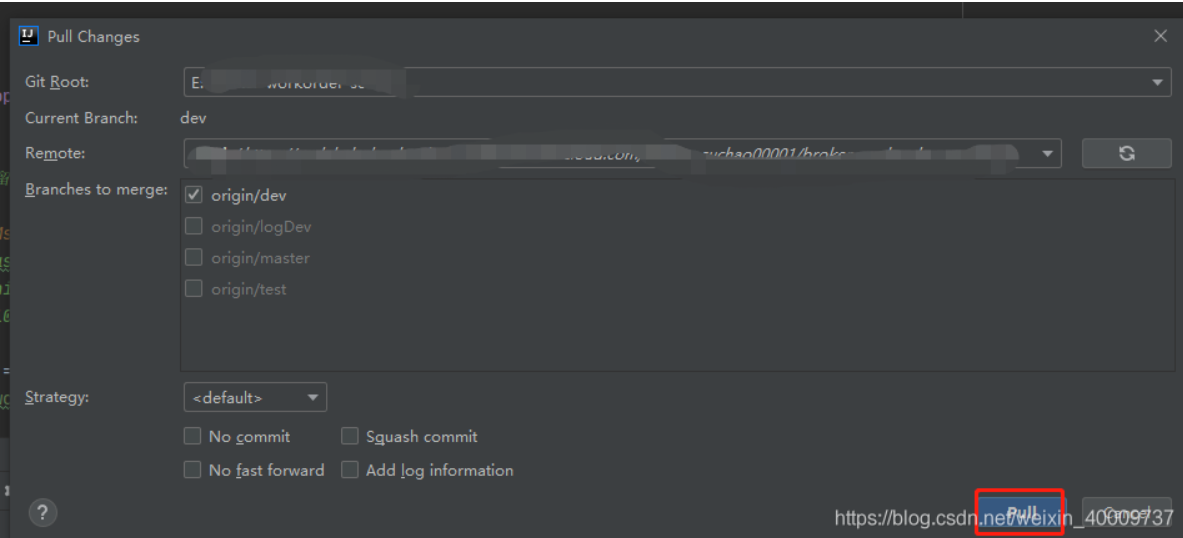Click the IntelliJ logo in the dialog title
1183x538 pixels.
(x=28, y=35)
